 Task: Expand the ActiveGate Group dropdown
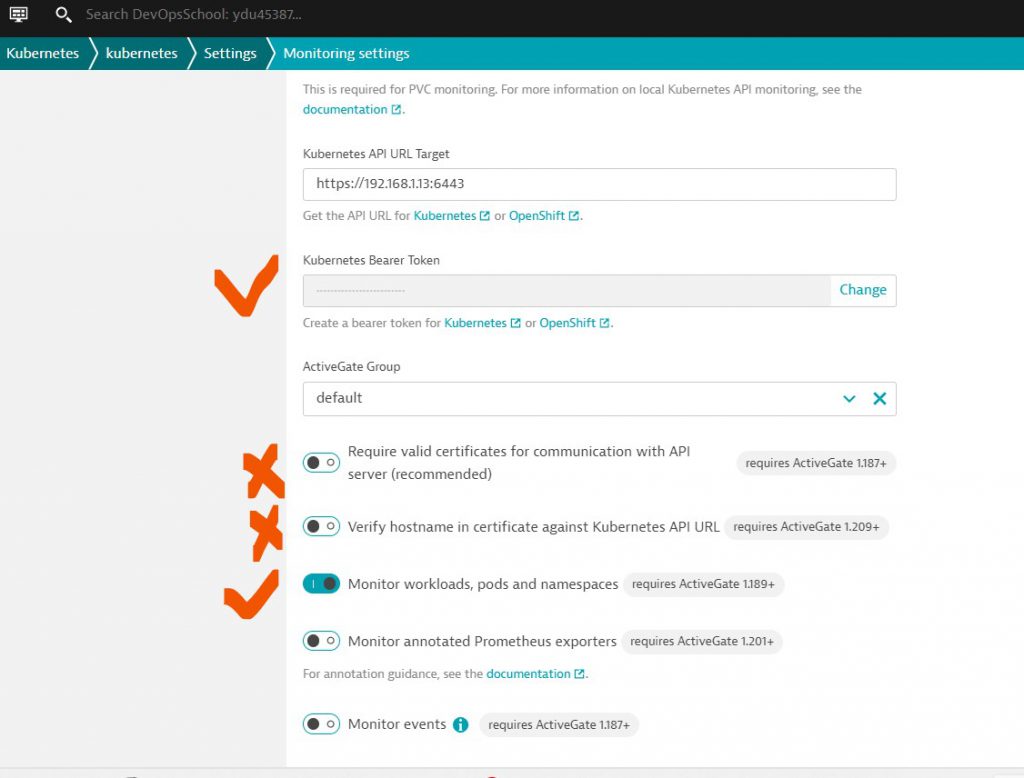tap(849, 398)
